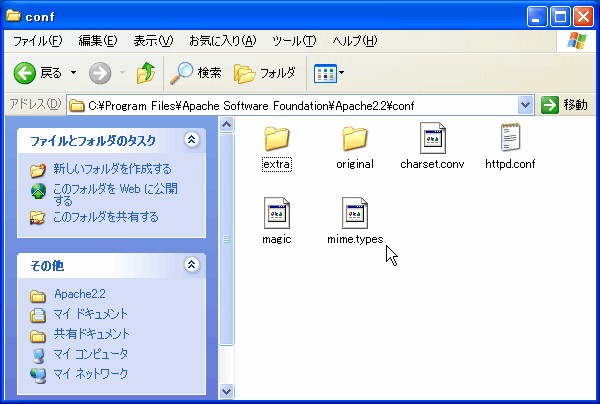This screenshot has width=600, height=404.
Task: Click the 移動 Go button
Action: coord(564,105)
